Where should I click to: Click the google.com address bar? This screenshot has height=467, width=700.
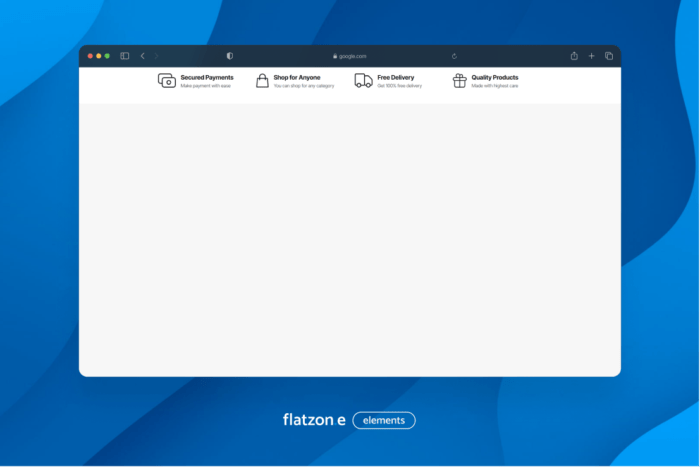coord(352,56)
